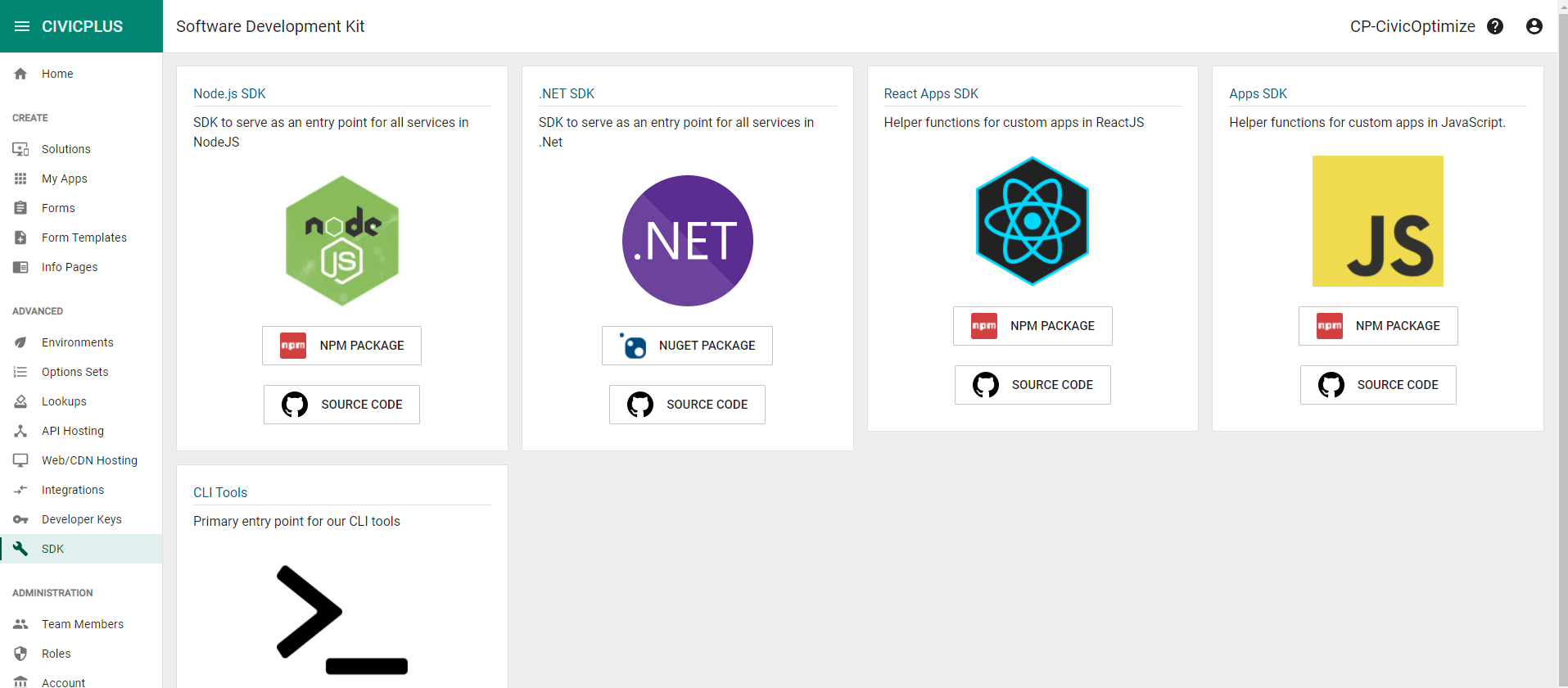Viewport: 1568px width, 688px height.
Task: Open Source Code for .NET SDK
Action: [687, 405]
